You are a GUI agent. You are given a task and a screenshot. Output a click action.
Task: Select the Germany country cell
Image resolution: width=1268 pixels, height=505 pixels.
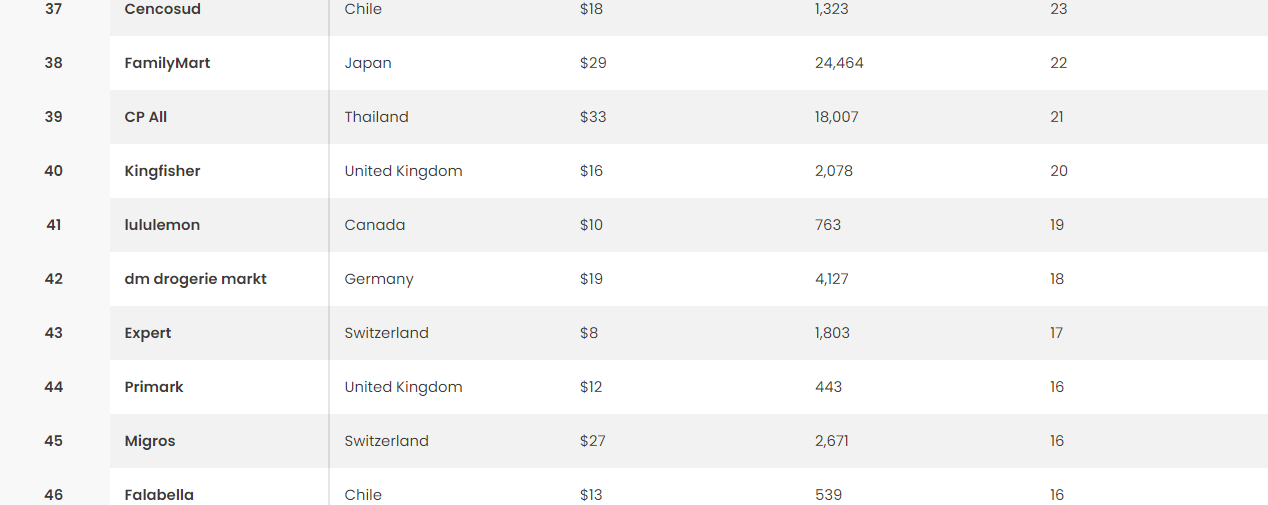pyautogui.click(x=379, y=279)
